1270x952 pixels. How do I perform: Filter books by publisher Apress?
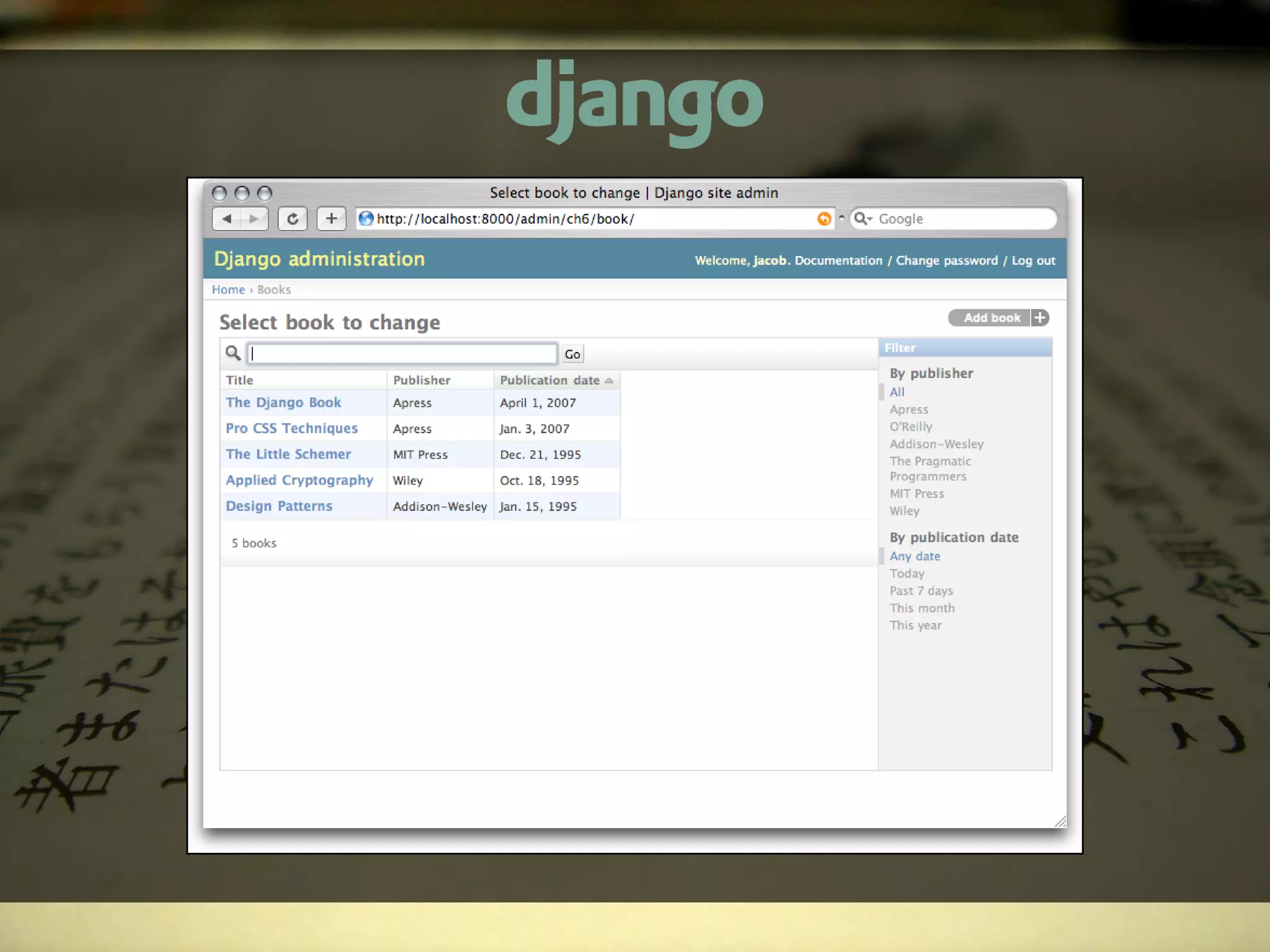(x=908, y=410)
